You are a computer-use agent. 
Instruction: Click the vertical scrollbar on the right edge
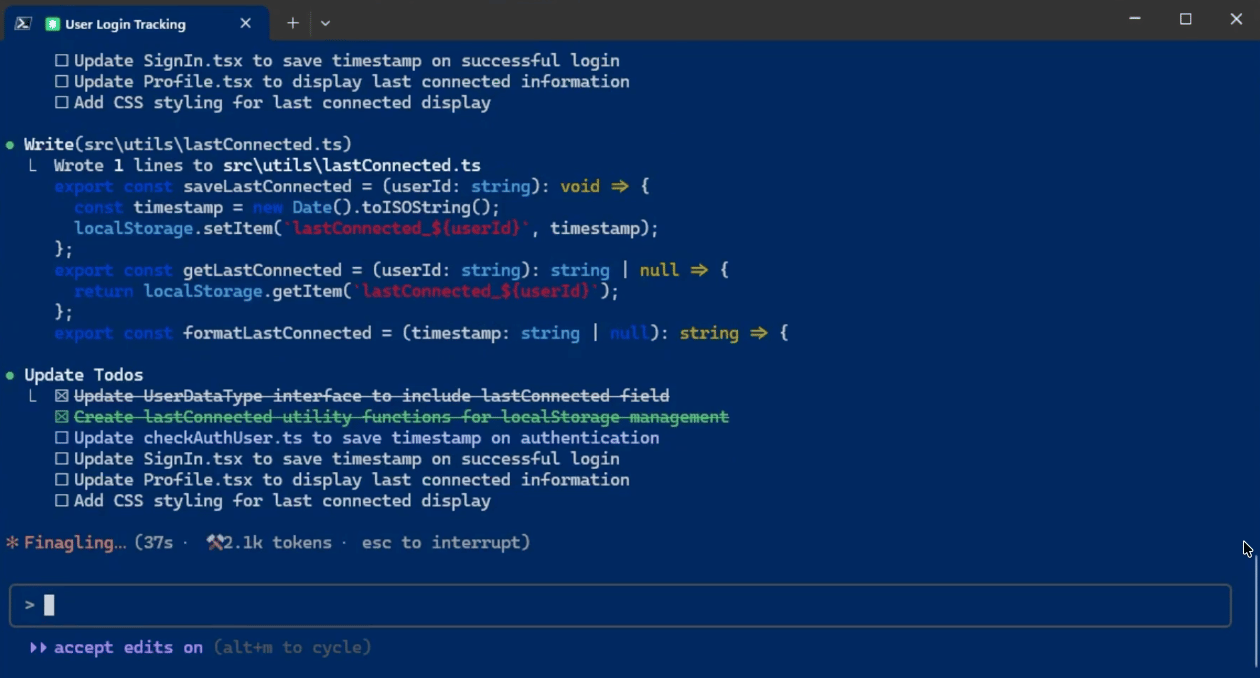[x=1255, y=610]
